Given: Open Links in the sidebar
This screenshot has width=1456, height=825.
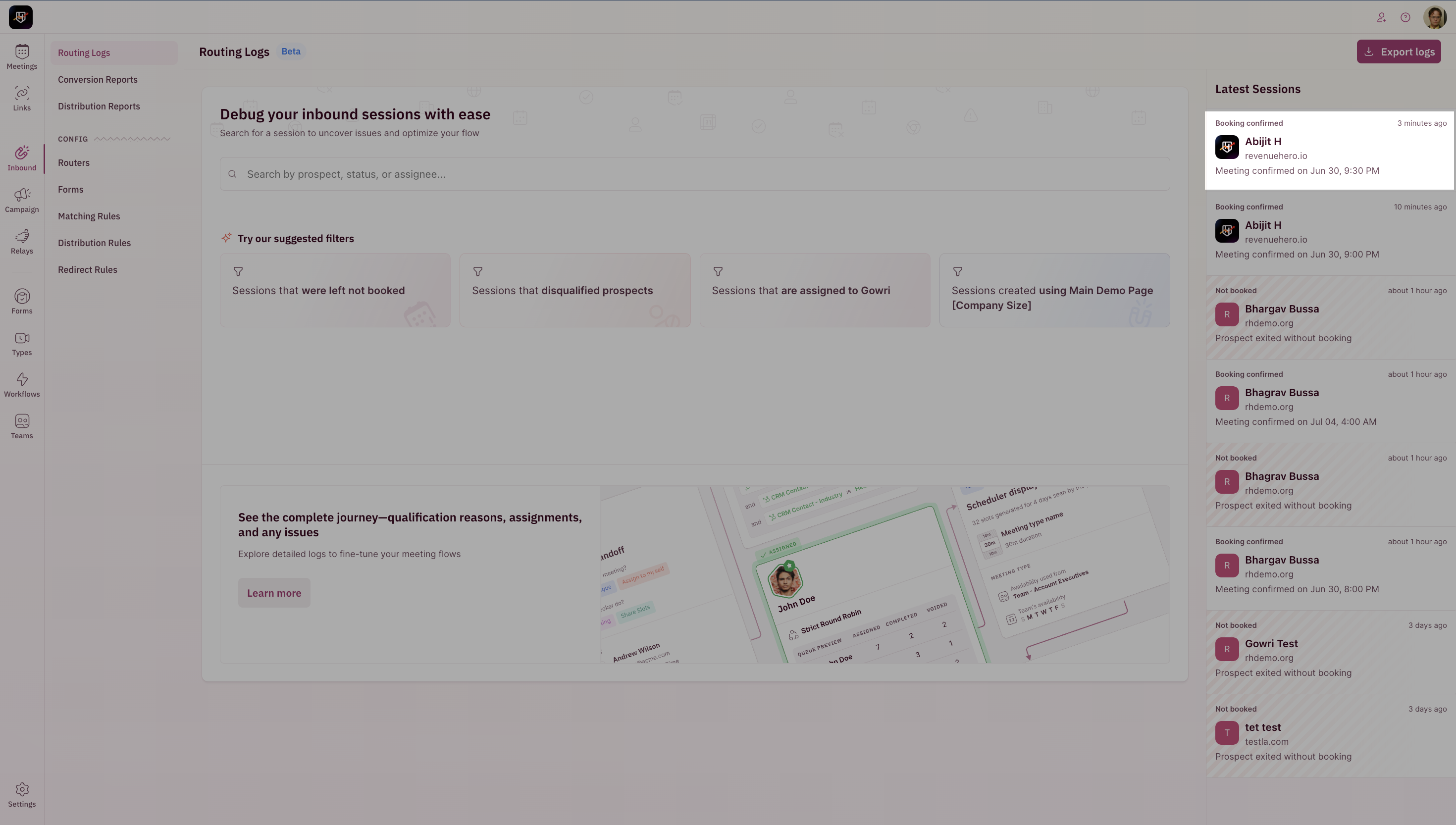Looking at the screenshot, I should [x=22, y=99].
